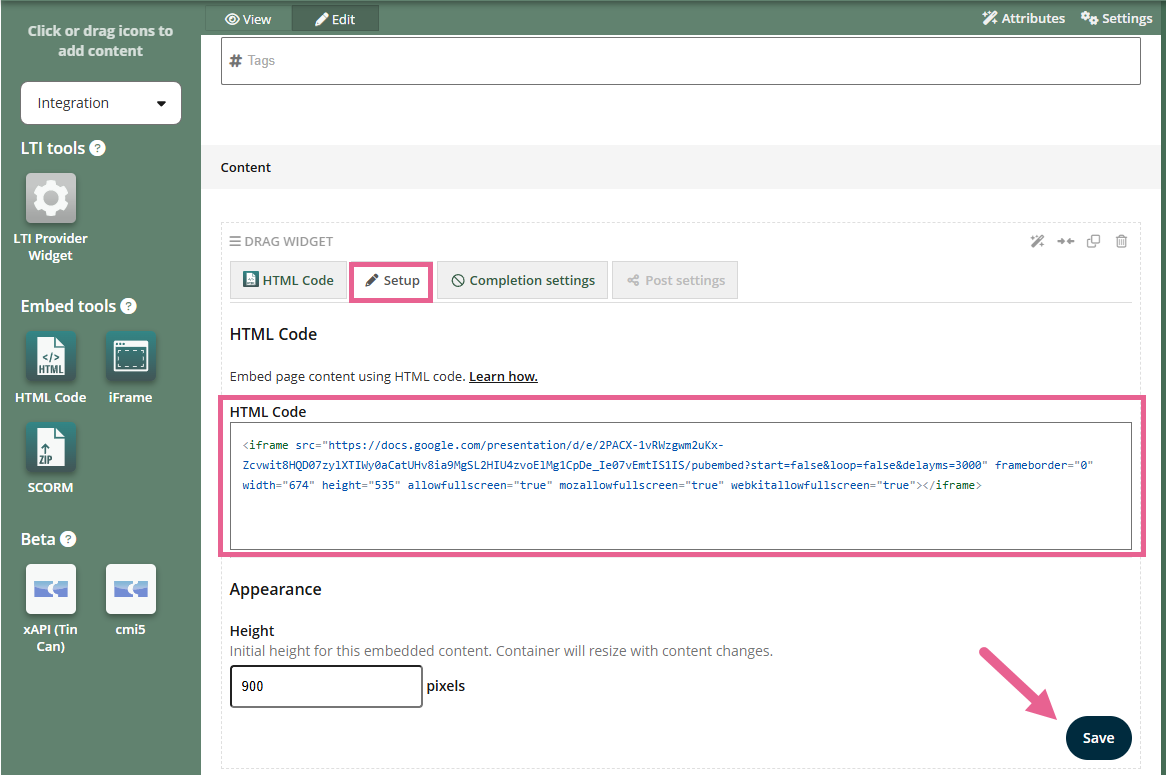Open the Integration dropdown menu

[x=101, y=103]
